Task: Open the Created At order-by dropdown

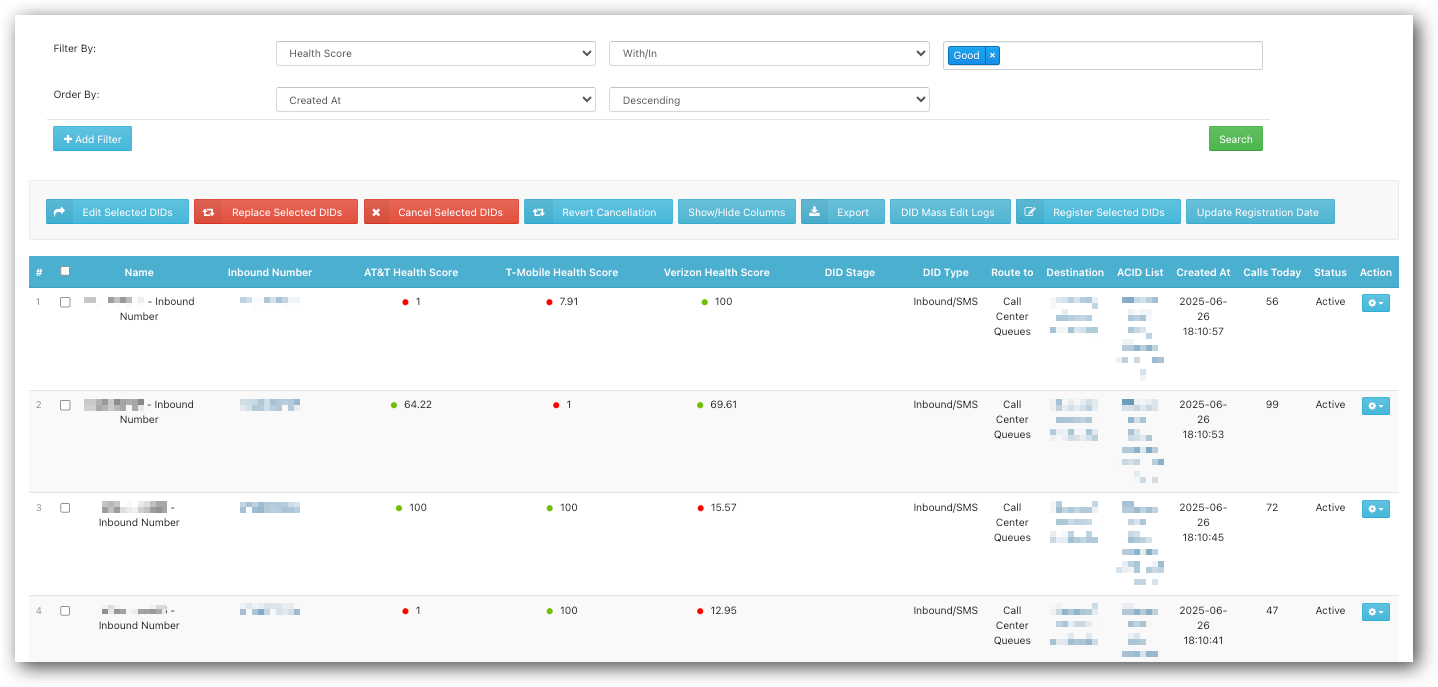Action: [x=435, y=100]
